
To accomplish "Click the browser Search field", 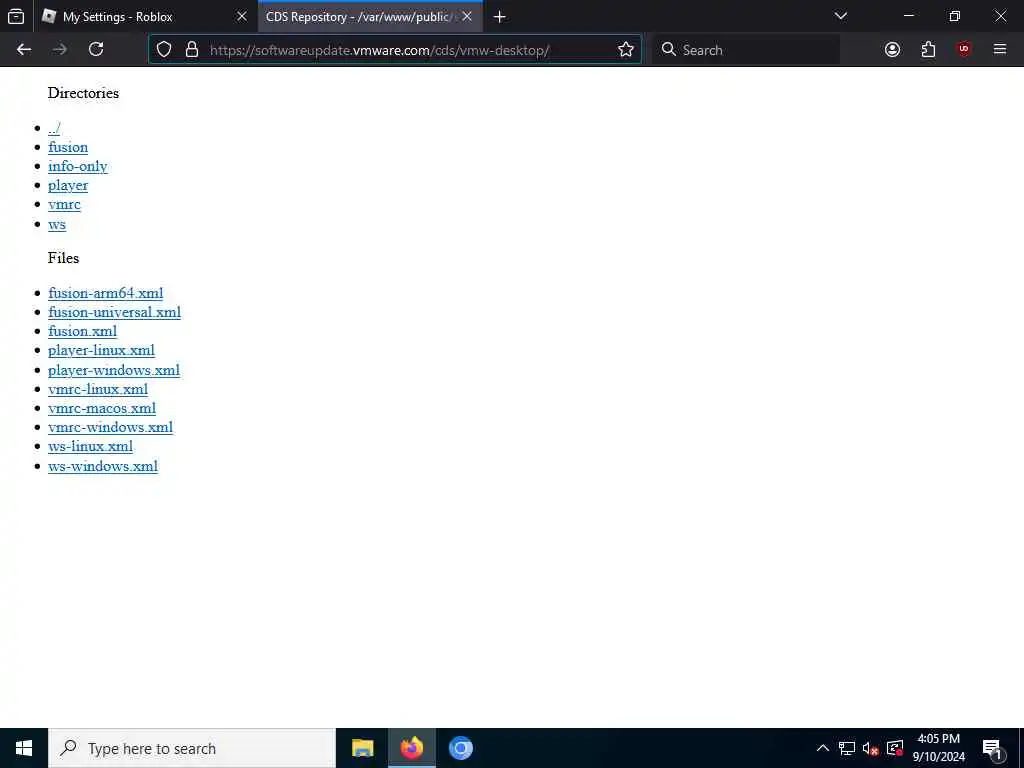I will point(746,50).
